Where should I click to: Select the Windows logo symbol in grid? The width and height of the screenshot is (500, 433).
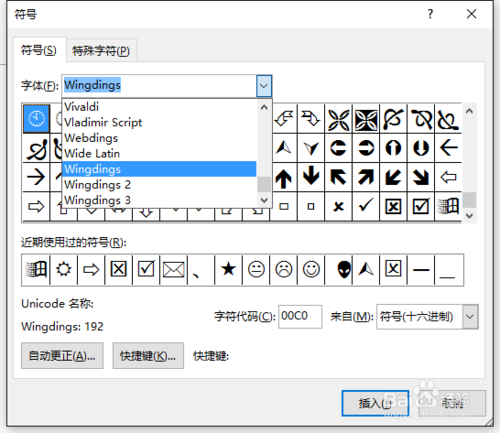pos(448,207)
